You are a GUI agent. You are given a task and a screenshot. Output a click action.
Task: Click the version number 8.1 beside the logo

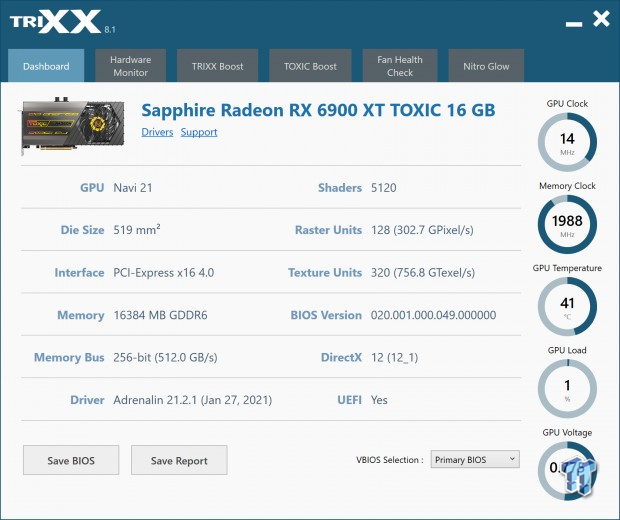click(x=110, y=30)
